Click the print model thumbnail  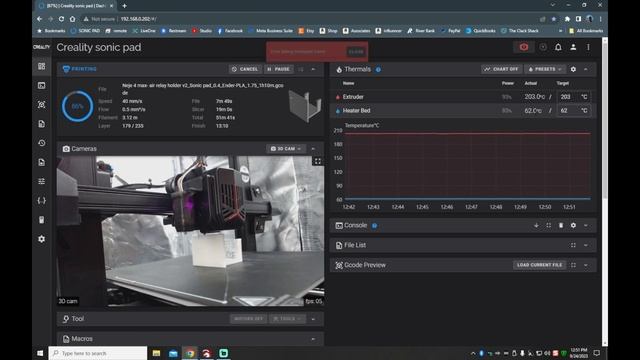tap(304, 106)
